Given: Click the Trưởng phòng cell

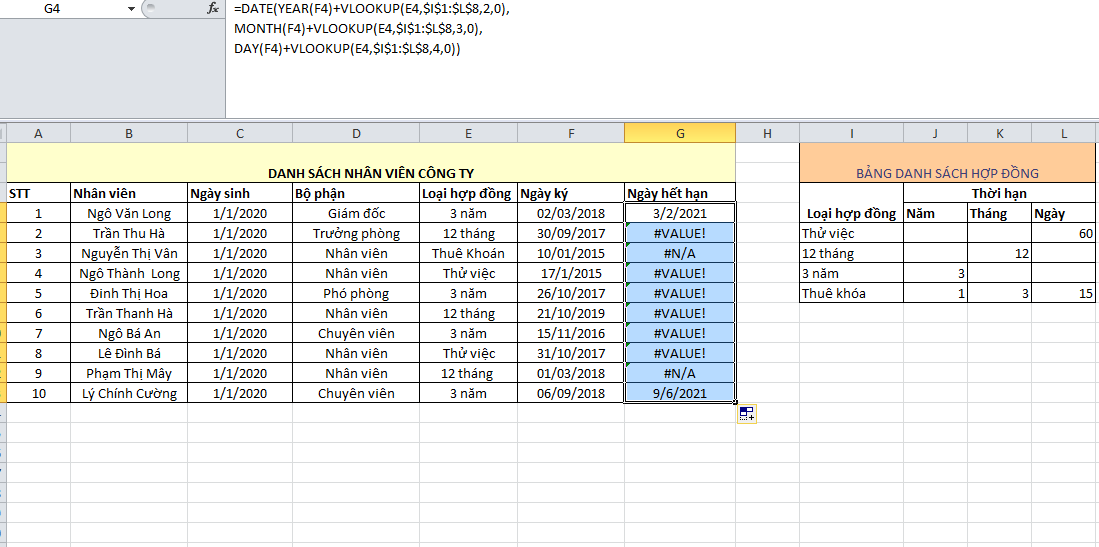Looking at the screenshot, I should tap(356, 234).
